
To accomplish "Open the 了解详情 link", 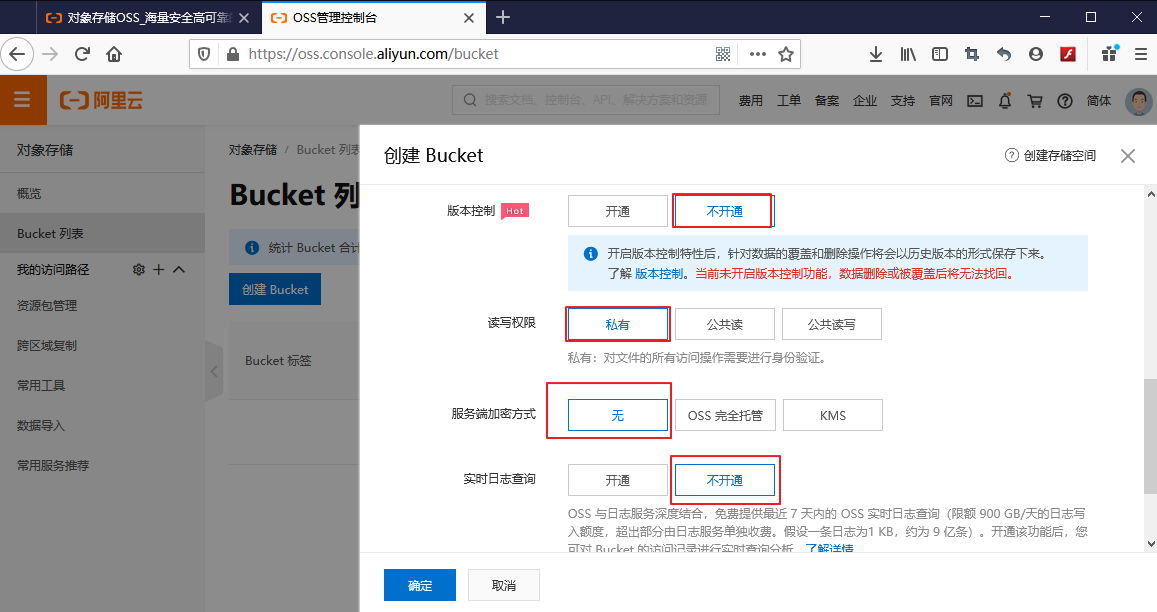I will (x=829, y=549).
